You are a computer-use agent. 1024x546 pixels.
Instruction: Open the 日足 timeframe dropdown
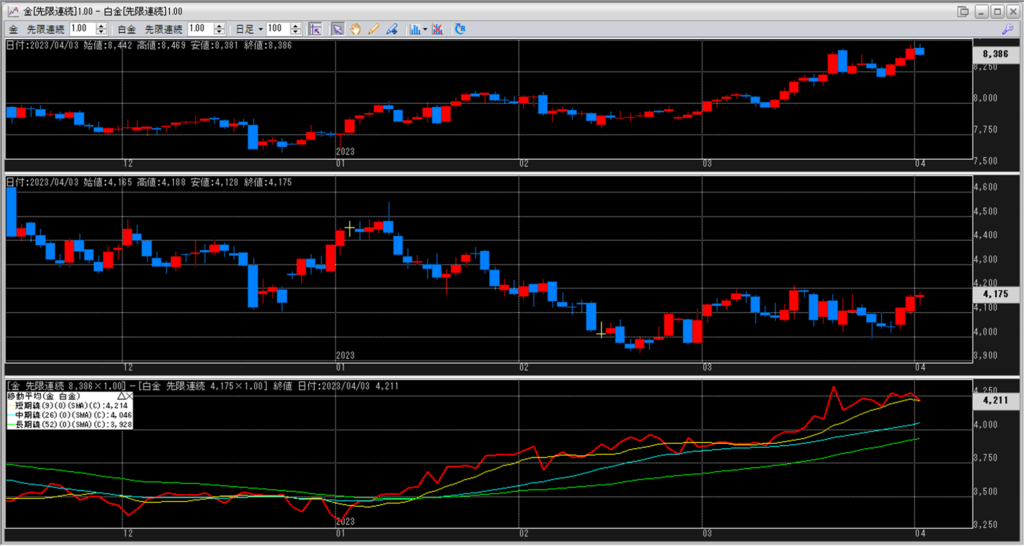(249, 29)
